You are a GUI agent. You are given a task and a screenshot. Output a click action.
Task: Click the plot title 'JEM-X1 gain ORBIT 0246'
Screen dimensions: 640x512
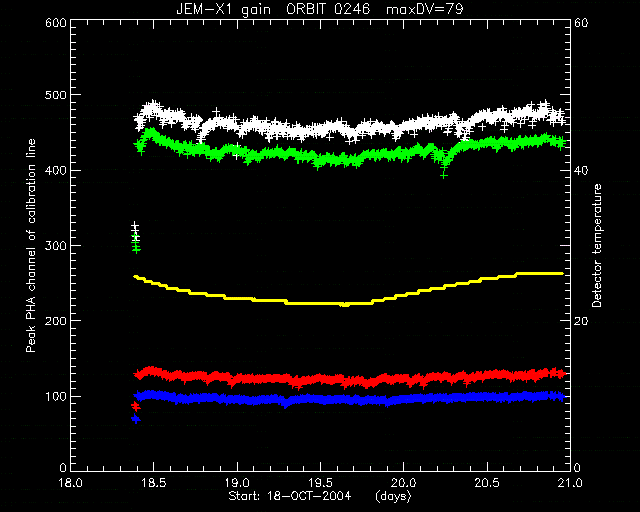(x=273, y=9)
